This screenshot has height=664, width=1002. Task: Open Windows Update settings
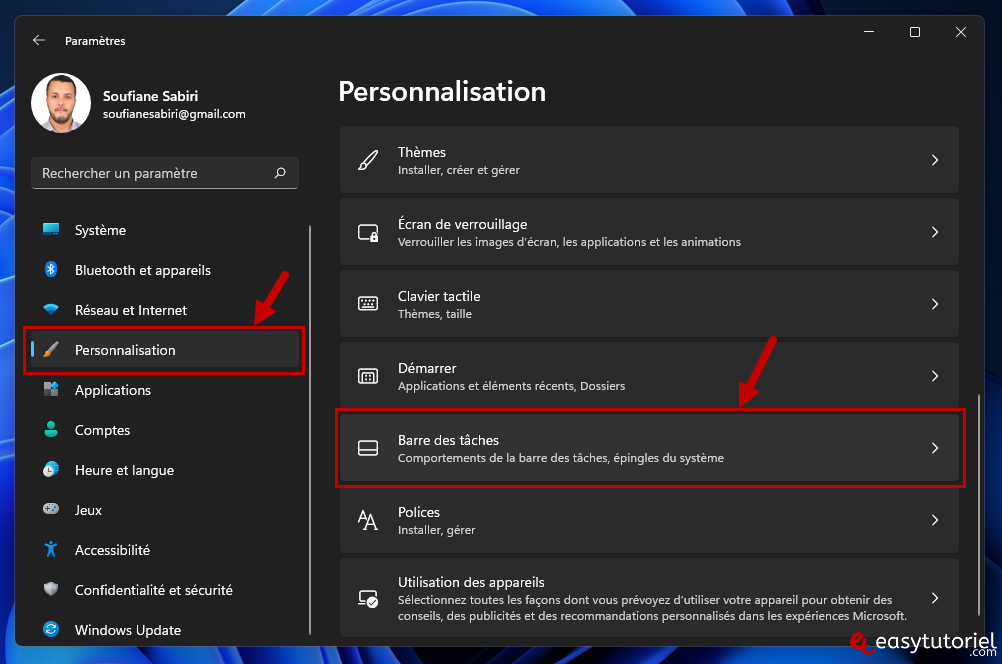point(165,630)
